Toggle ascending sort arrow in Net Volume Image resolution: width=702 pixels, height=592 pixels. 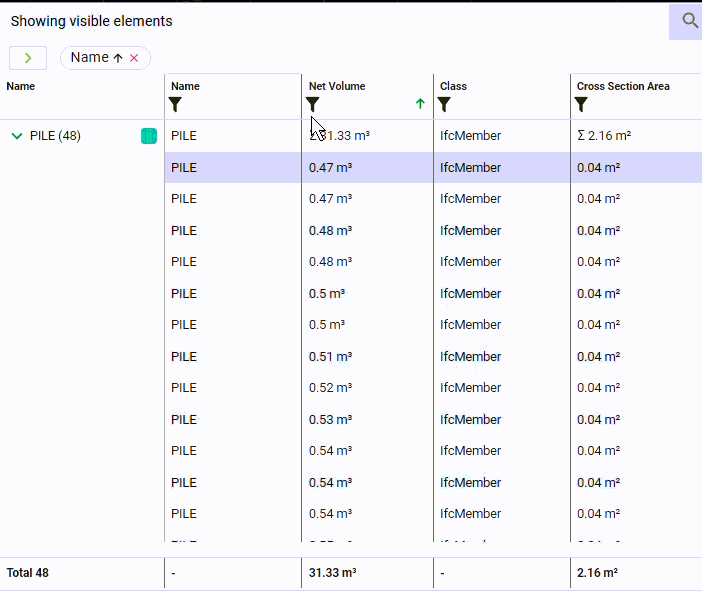420,104
